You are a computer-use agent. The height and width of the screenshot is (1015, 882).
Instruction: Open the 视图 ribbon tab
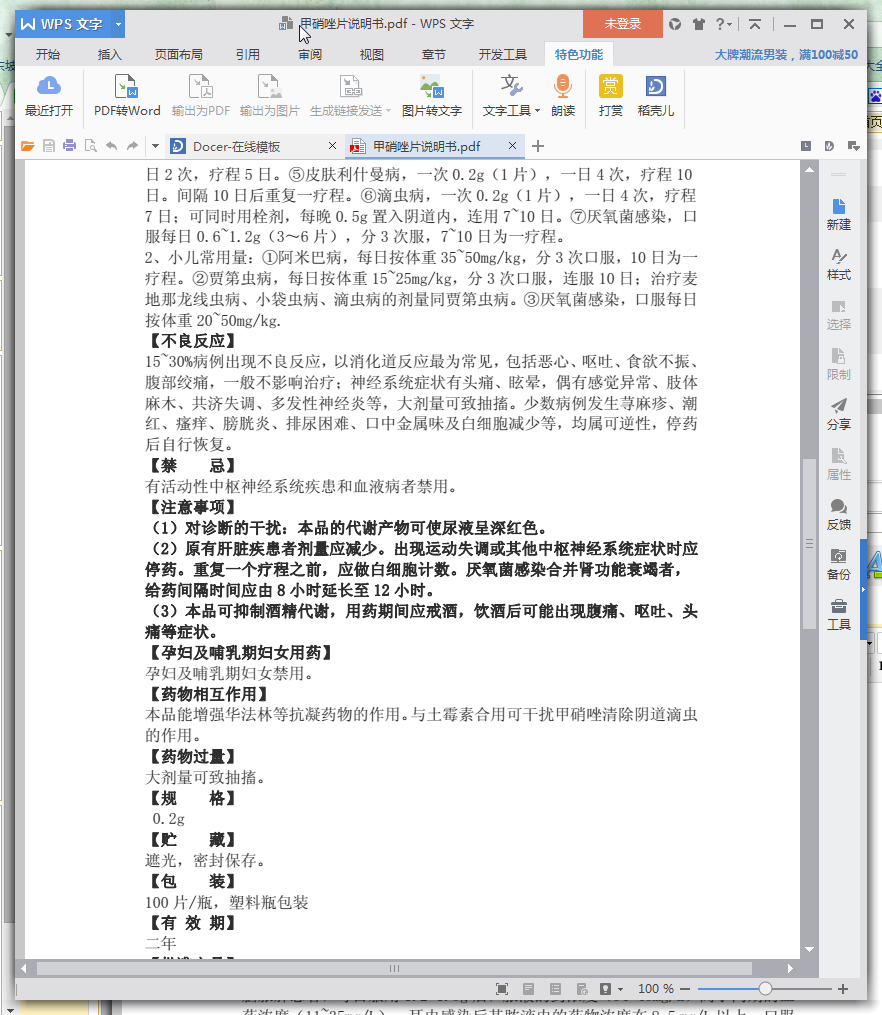(371, 54)
